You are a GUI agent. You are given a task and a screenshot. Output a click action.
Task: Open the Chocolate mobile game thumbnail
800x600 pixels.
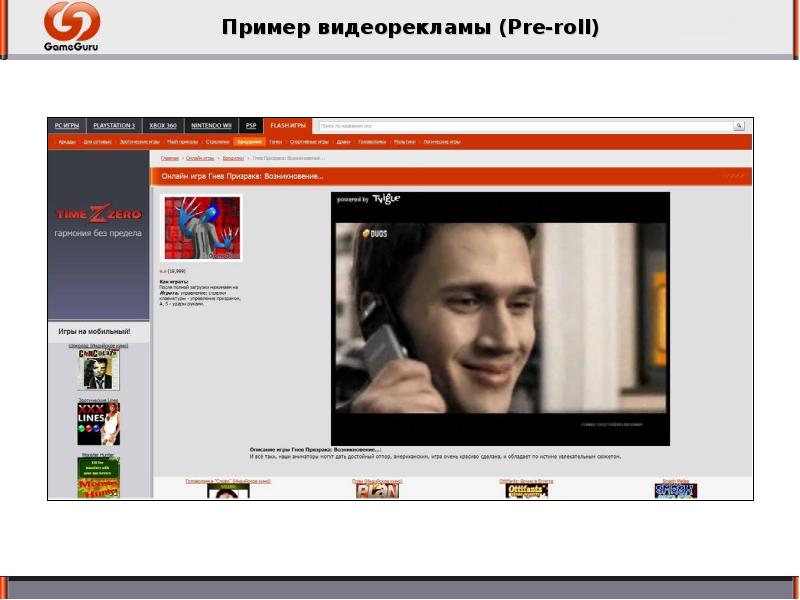(x=98, y=370)
